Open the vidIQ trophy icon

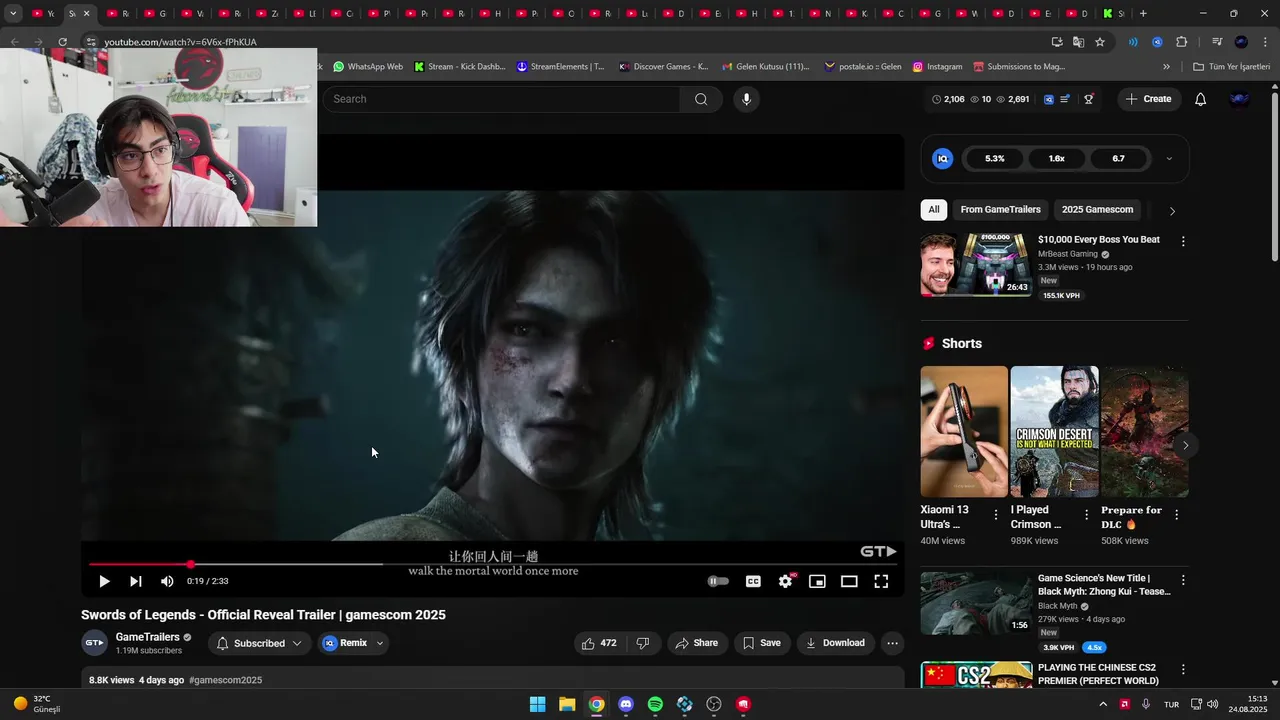coord(1089,99)
